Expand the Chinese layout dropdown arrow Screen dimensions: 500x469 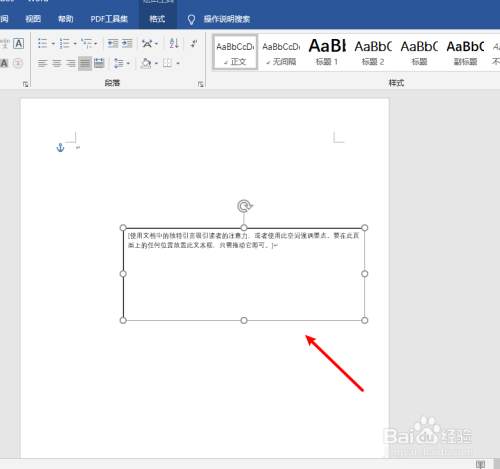coord(156,44)
